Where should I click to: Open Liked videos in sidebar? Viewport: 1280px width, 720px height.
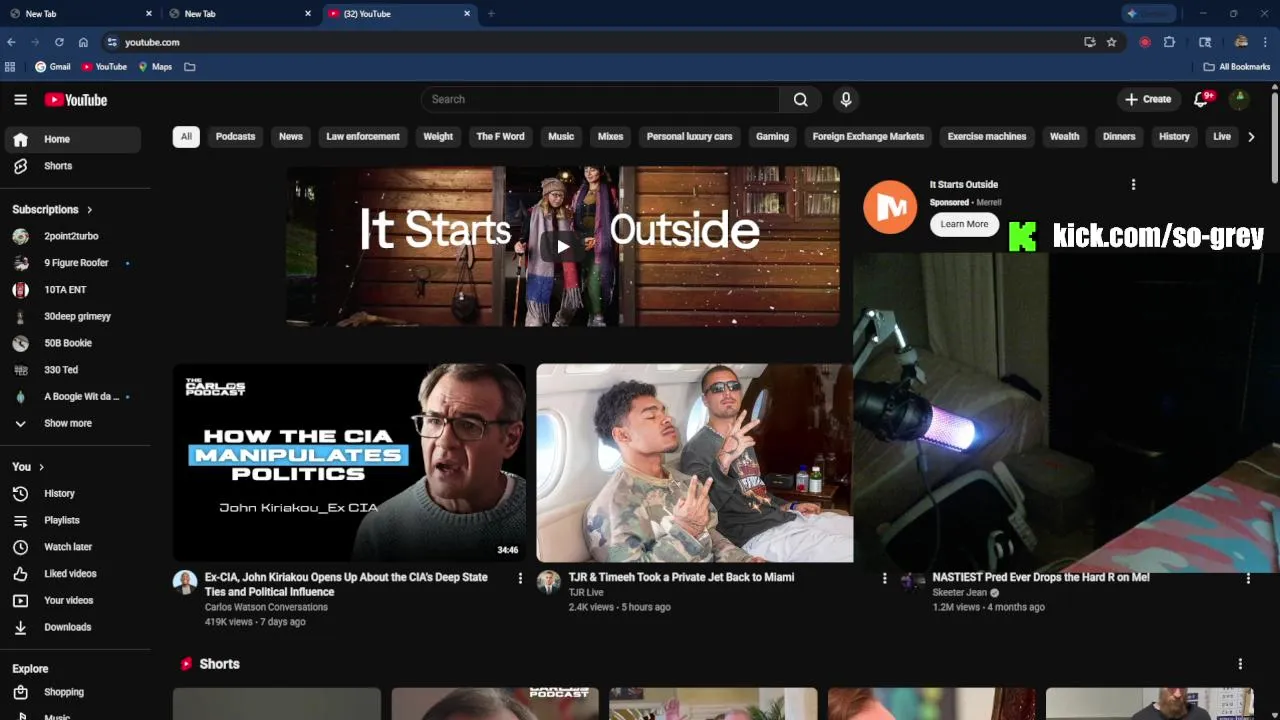click(x=73, y=573)
